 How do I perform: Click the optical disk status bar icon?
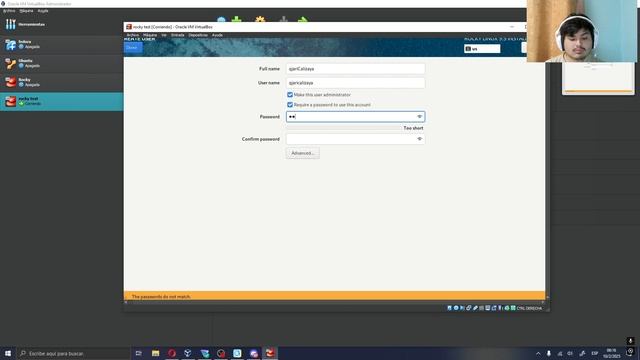(456, 308)
